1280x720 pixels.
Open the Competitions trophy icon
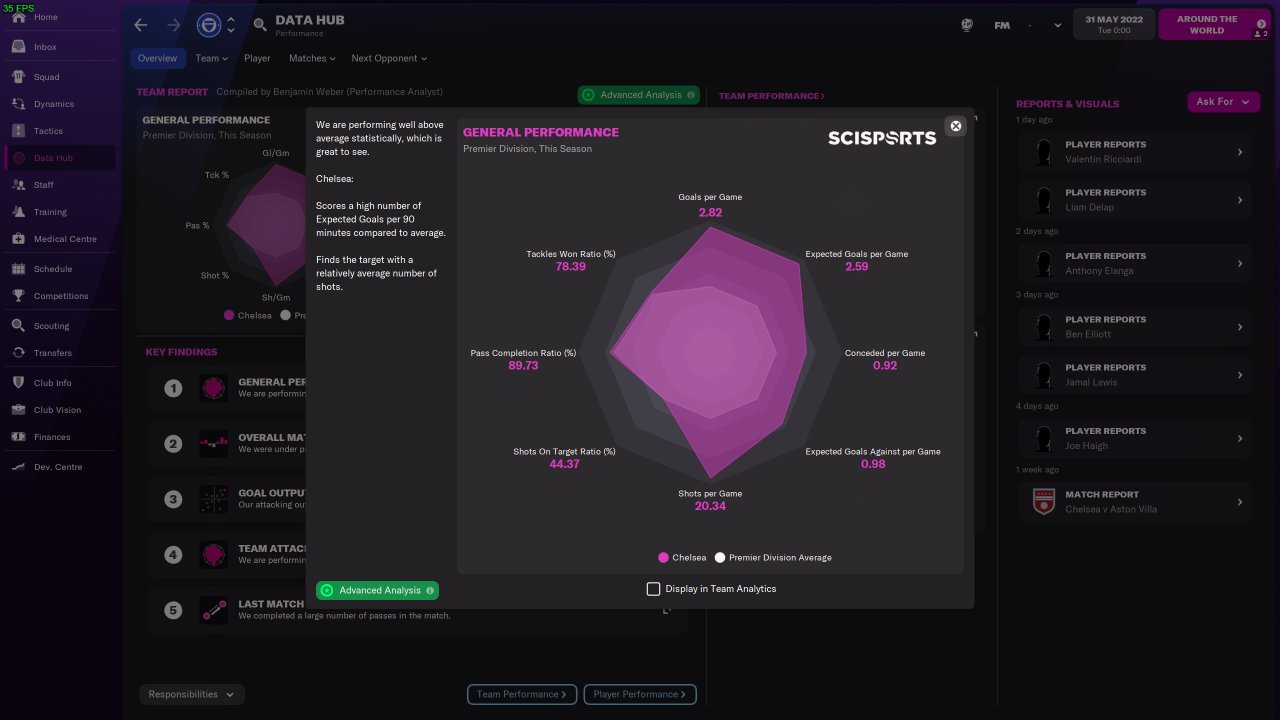pyautogui.click(x=18, y=296)
